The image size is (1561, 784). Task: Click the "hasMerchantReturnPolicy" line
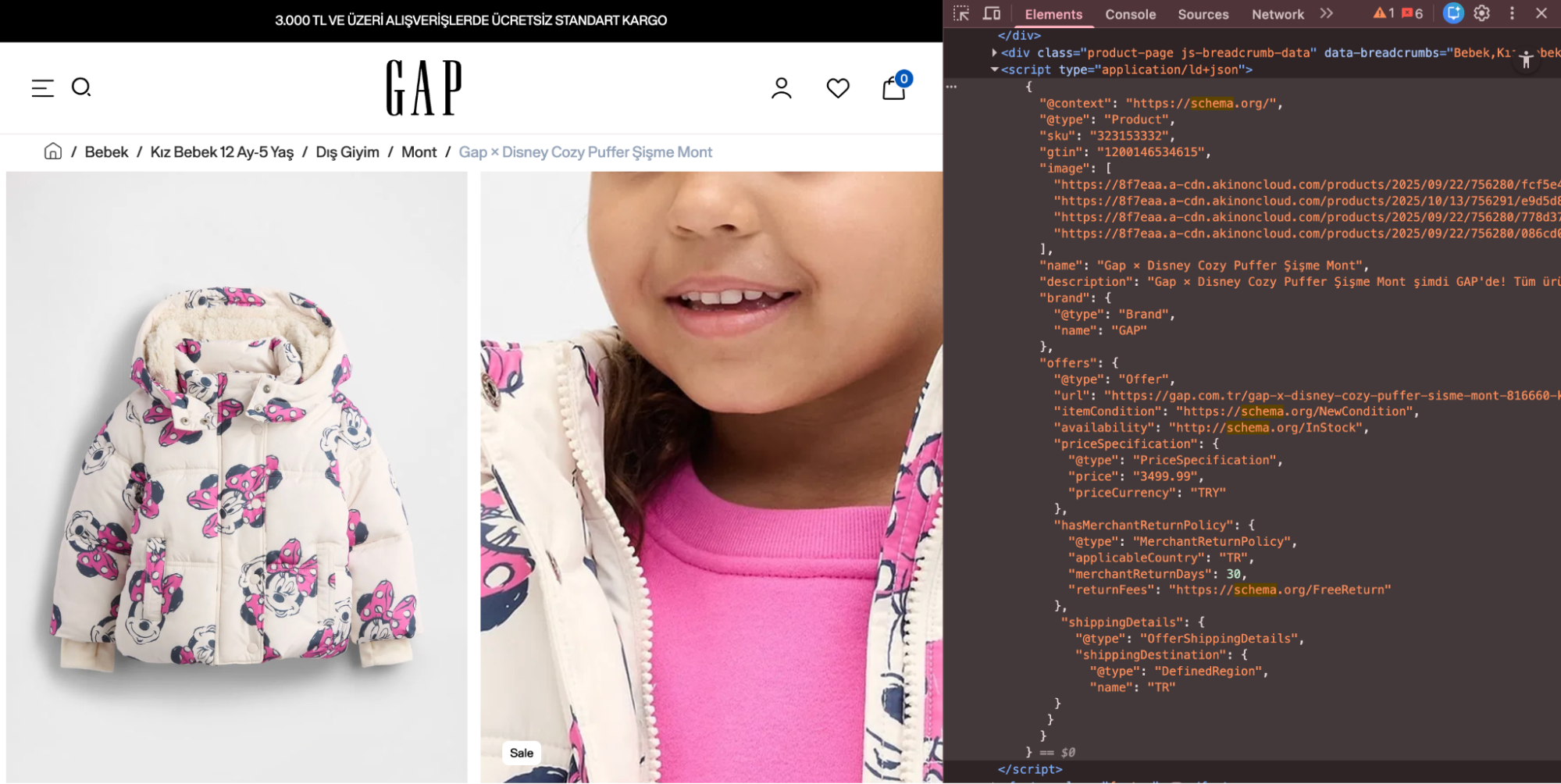[x=1153, y=526]
